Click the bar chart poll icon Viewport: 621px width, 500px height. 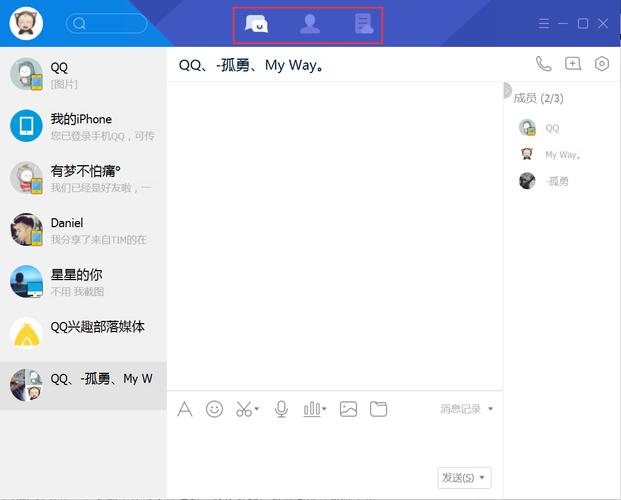click(x=312, y=409)
